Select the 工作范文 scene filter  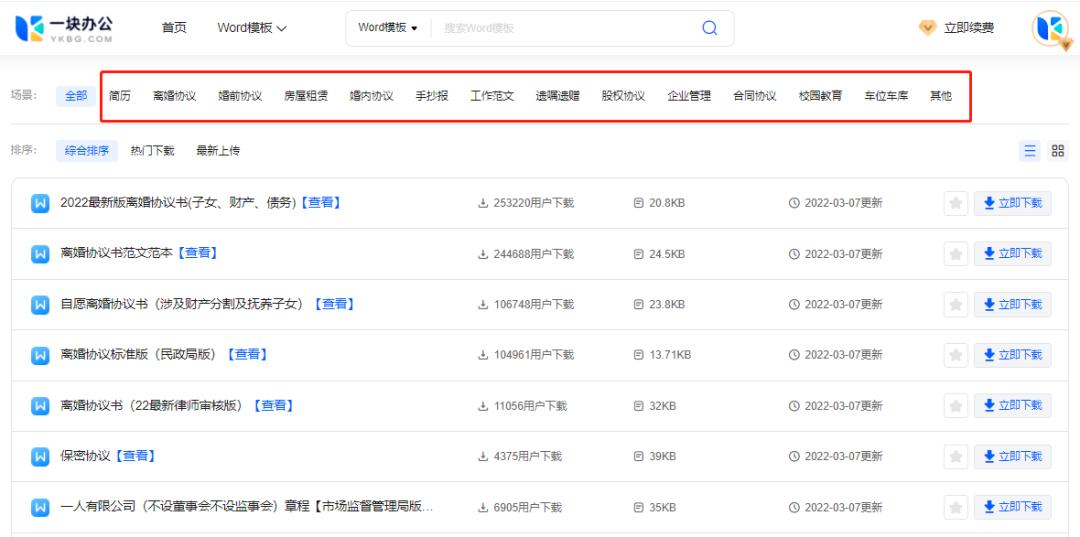click(492, 96)
